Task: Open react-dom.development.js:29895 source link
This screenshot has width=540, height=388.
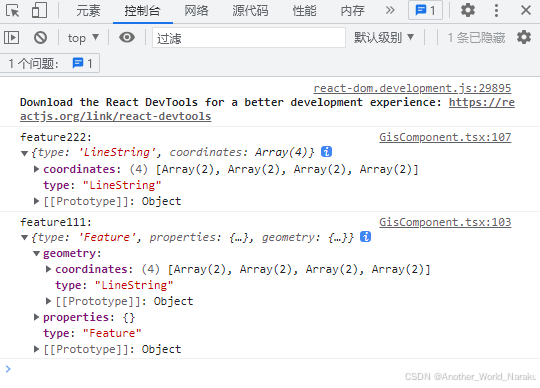Action: [x=412, y=88]
